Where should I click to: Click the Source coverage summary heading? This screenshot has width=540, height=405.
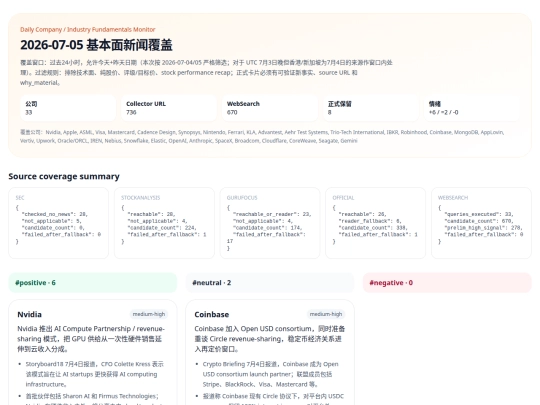click(64, 176)
